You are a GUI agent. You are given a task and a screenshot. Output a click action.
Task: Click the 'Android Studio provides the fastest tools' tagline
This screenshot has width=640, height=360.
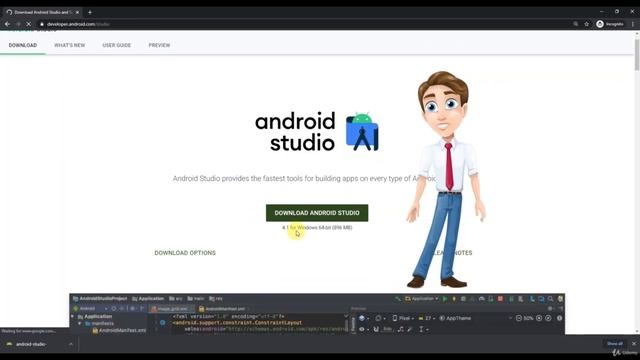click(304, 179)
